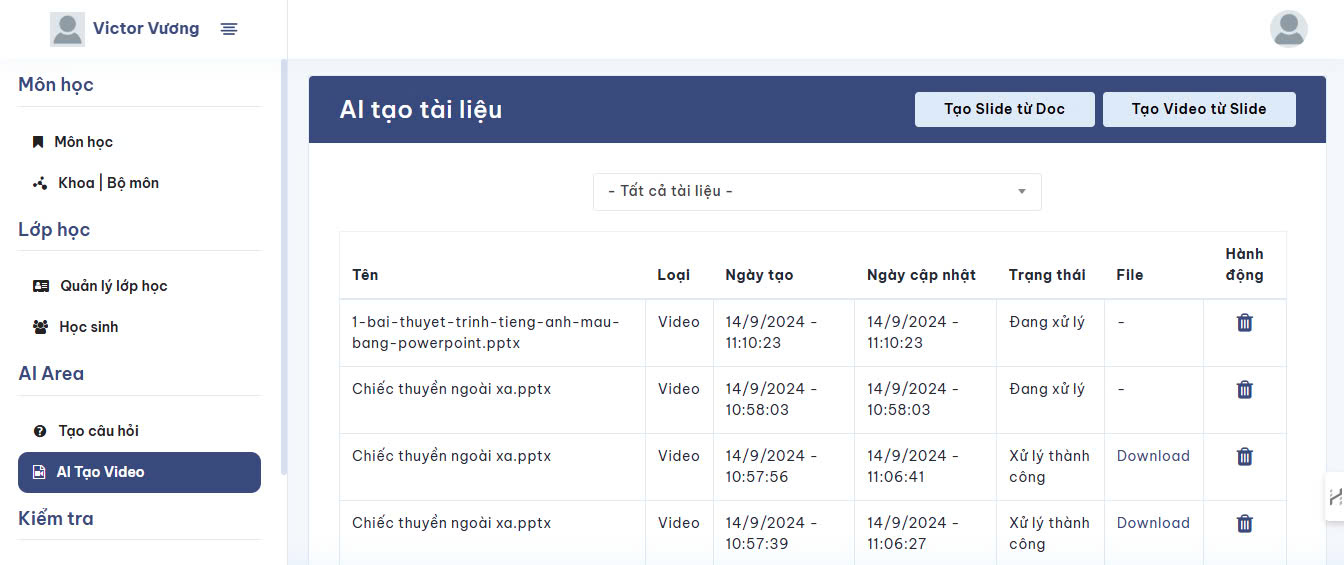Click trash icon for row created 10:58:03

[x=1245, y=389]
